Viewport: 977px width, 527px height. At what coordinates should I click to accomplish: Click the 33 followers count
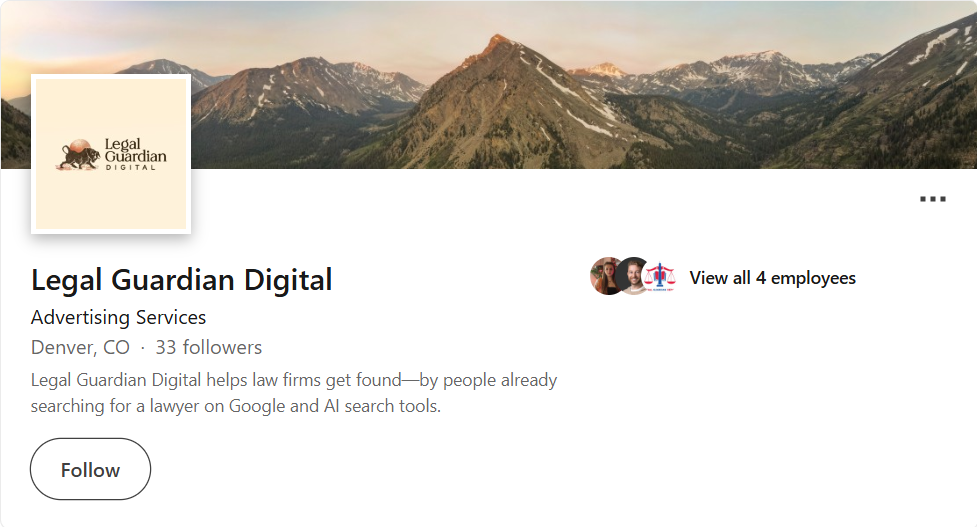[x=208, y=348]
